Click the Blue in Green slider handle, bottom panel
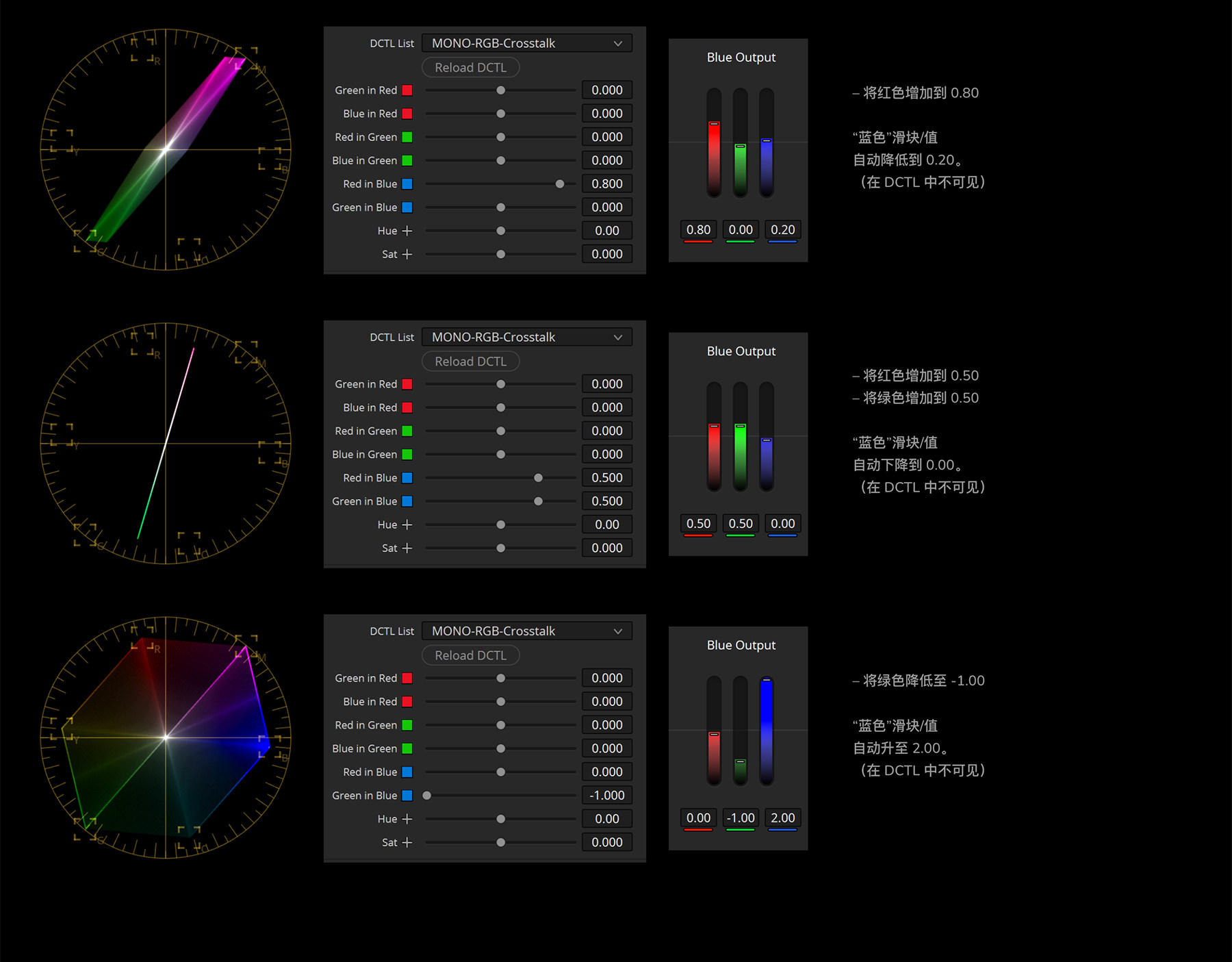Screen dimensions: 1232x962 (x=501, y=748)
